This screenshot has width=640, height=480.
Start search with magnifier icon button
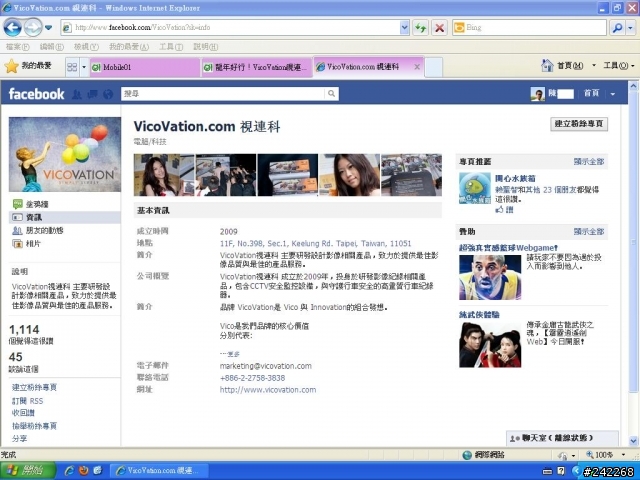(617, 28)
